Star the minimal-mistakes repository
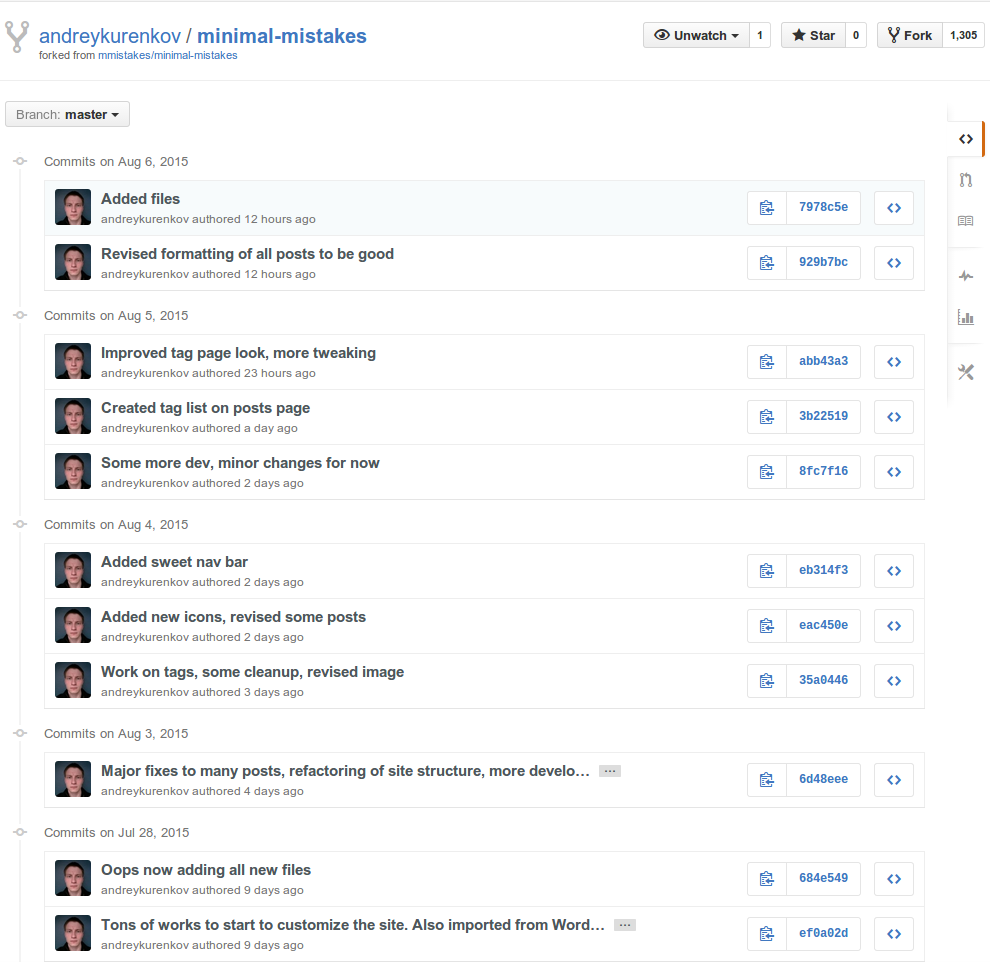Screen dimensions: 990x962 tap(814, 35)
